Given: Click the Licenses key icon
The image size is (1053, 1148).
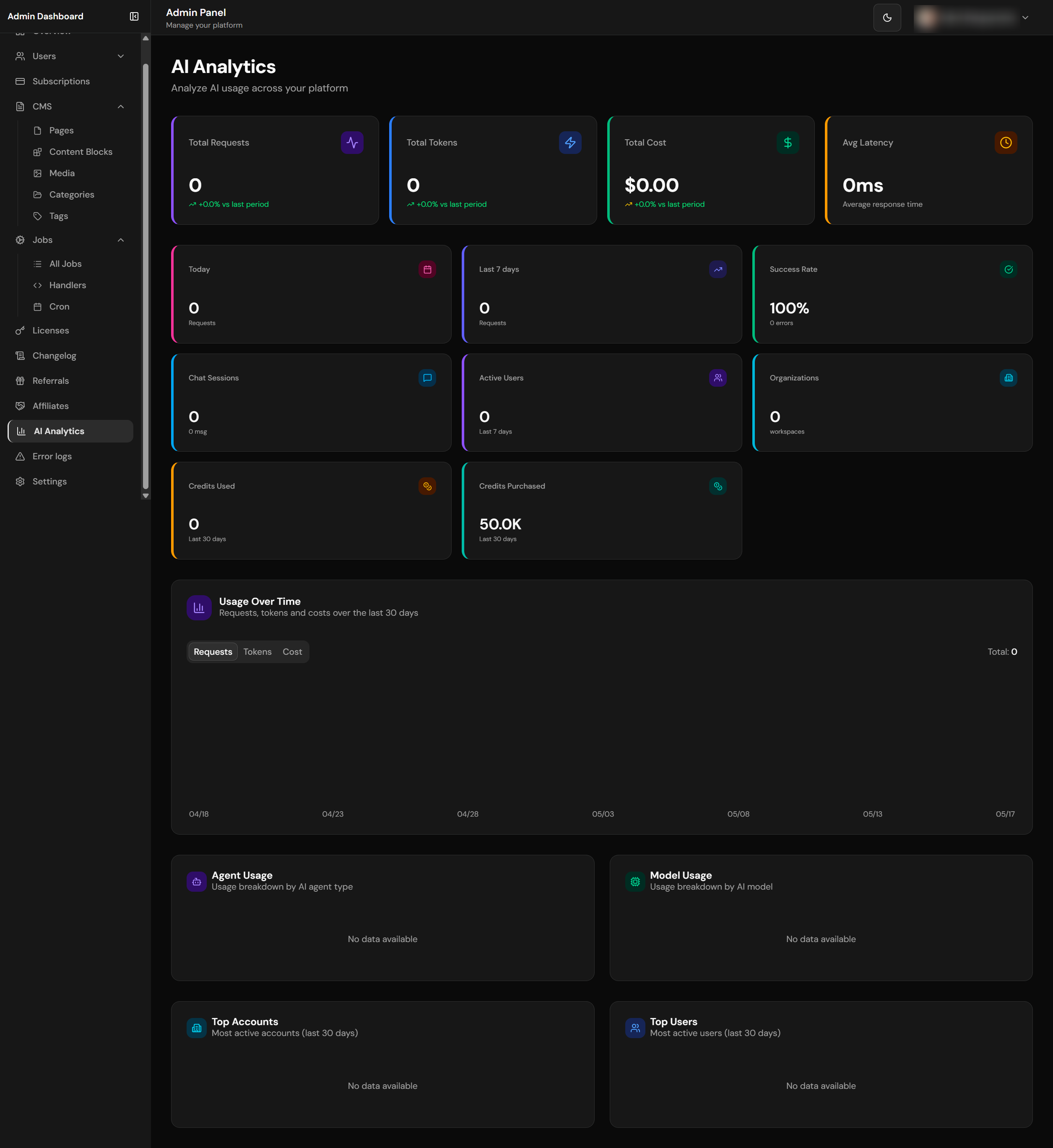Looking at the screenshot, I should tap(20, 331).
